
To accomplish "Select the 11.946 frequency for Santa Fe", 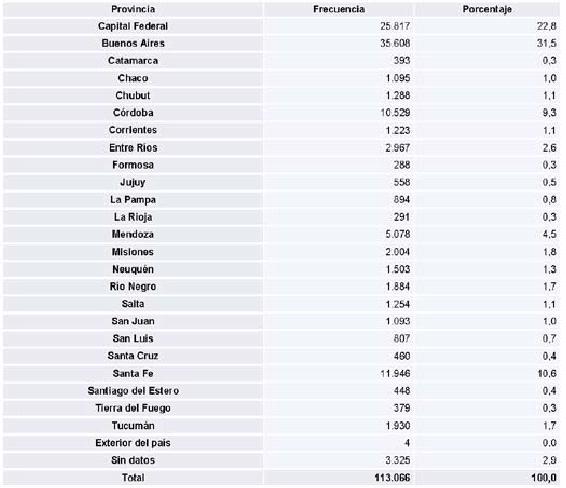I will coord(395,374).
